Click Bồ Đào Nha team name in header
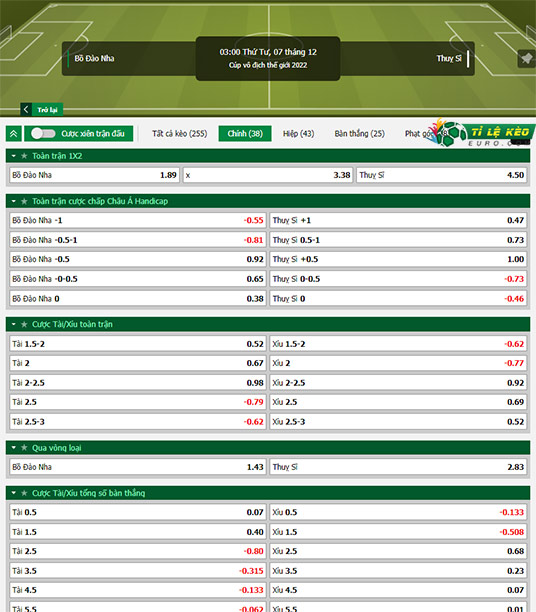This screenshot has width=536, height=612. coord(94,59)
